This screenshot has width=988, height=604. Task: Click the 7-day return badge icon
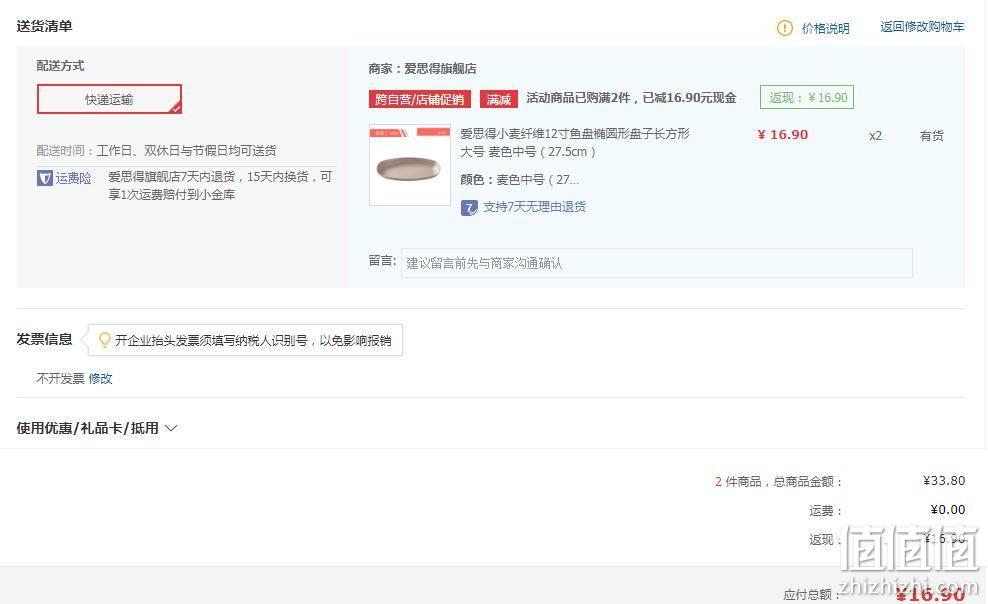point(469,207)
